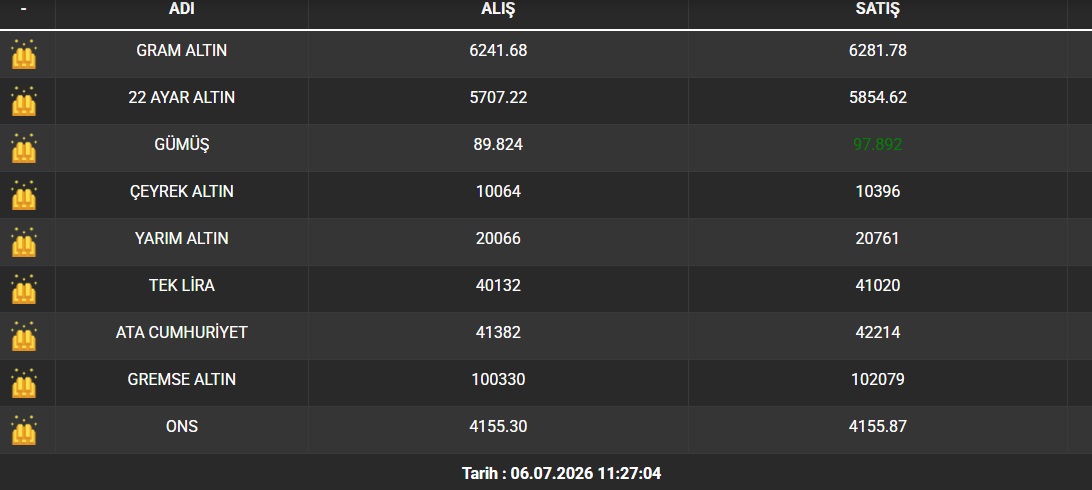
Task: Select the ÇEYREK ALTIN buying price 10064
Action: click(x=498, y=191)
